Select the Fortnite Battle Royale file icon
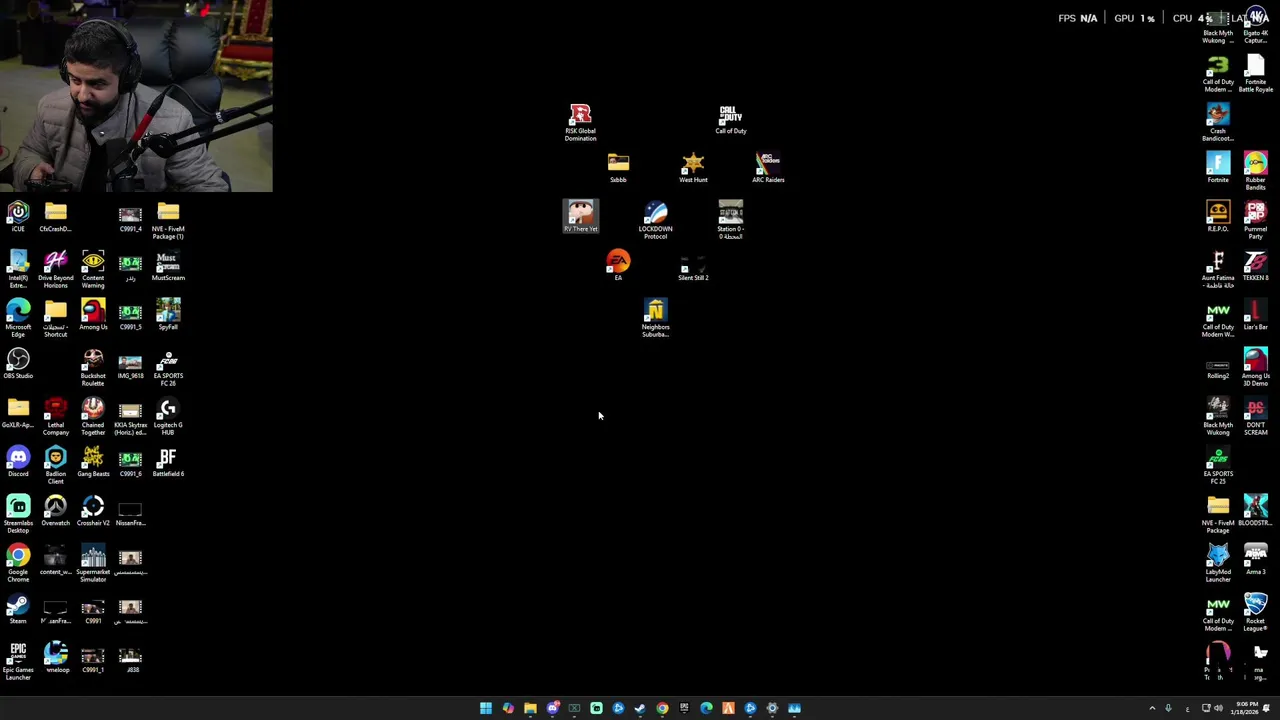Screen dimensions: 1280x720 [1255, 74]
